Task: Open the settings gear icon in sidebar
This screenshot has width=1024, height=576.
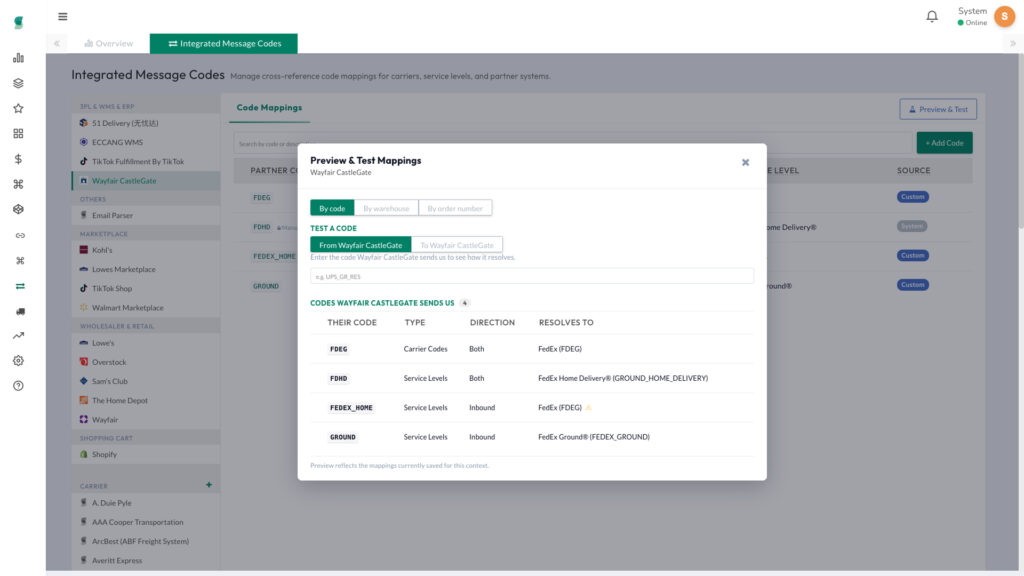Action: [x=18, y=360]
